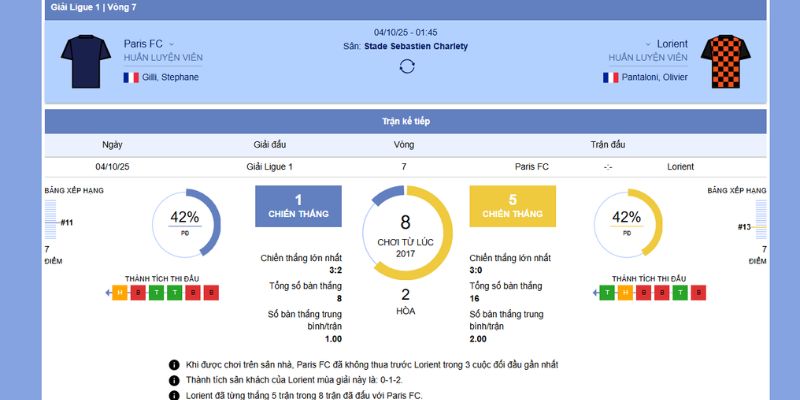800x400 pixels.
Task: Click the left arrow of Lorient form
Action: [x=595, y=293]
